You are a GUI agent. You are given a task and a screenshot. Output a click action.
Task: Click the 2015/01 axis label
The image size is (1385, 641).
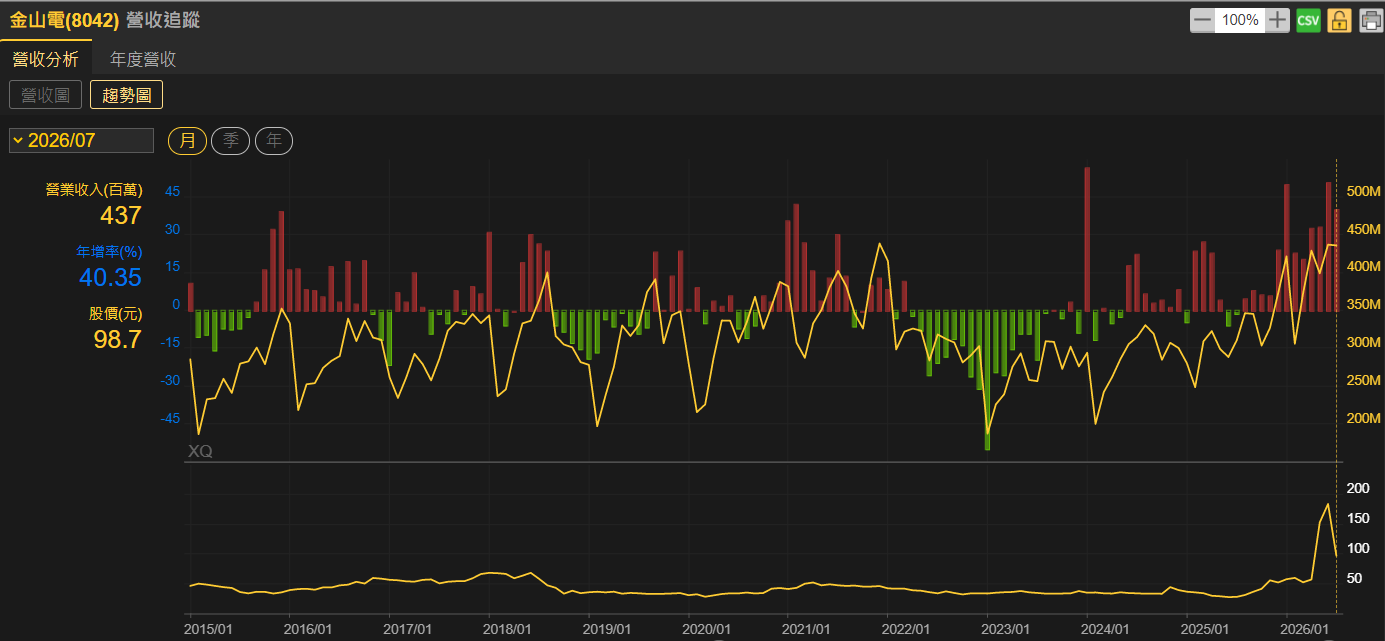point(209,629)
